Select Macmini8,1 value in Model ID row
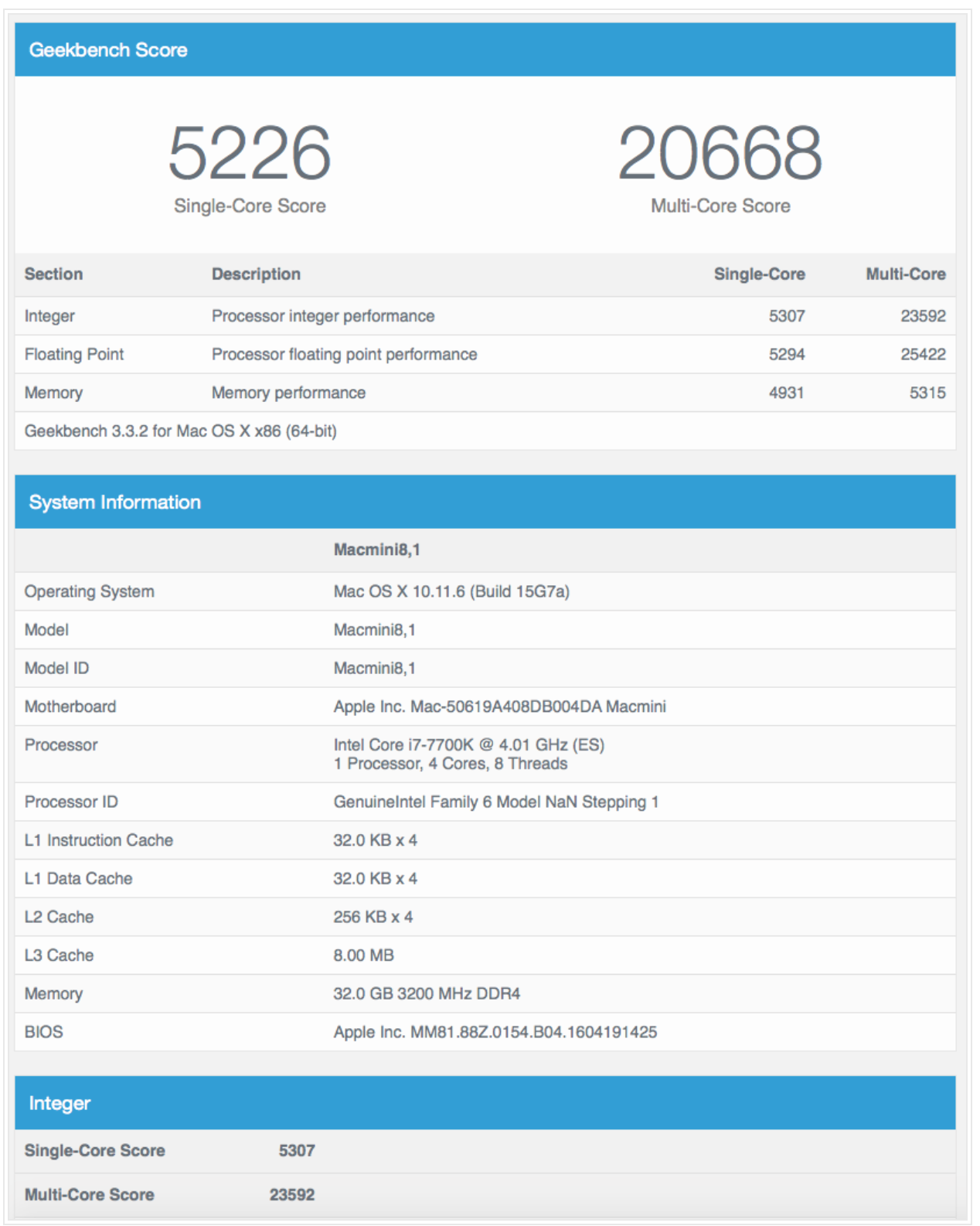The width and height of the screenshot is (980, 1226). [374, 668]
